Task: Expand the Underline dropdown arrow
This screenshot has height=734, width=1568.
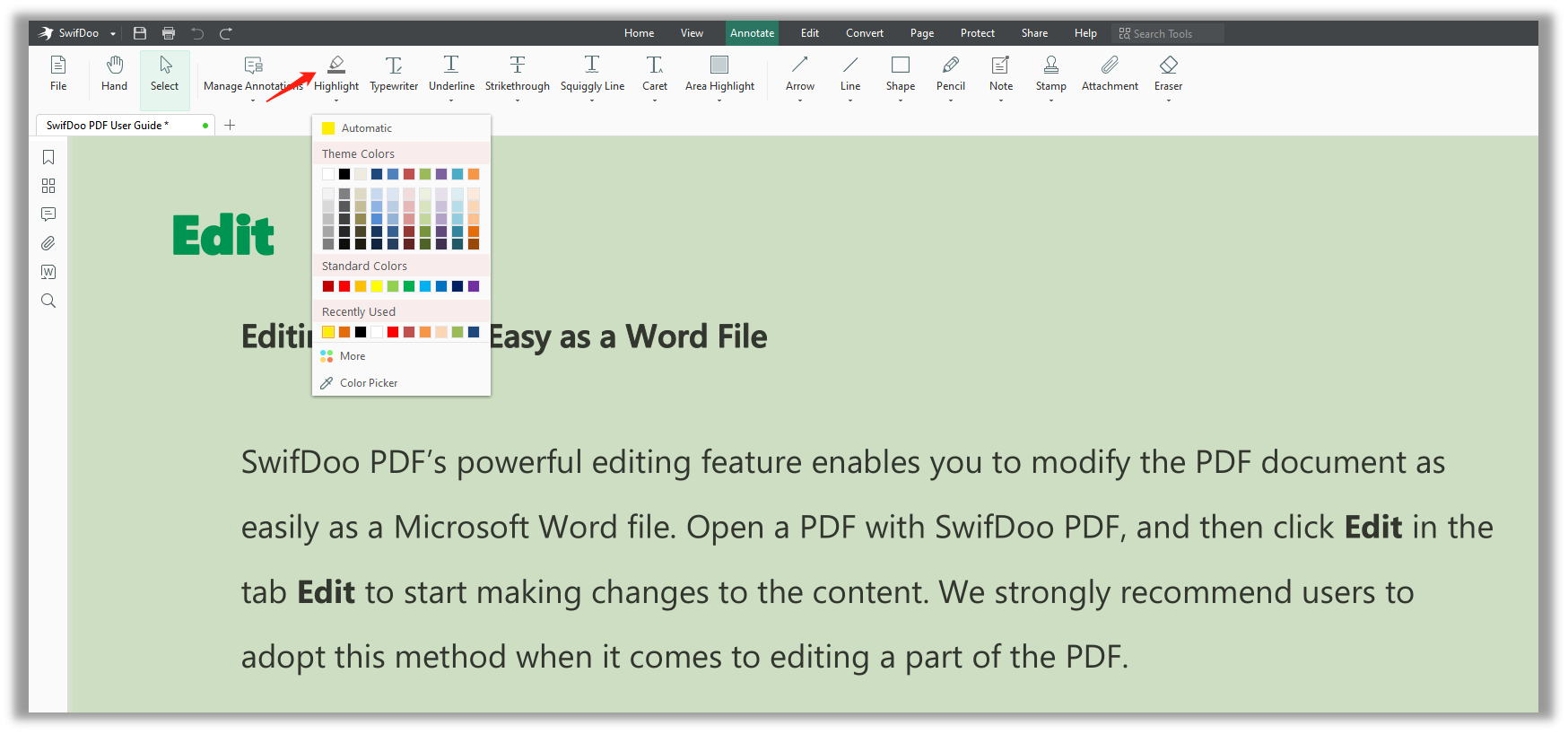Action: 451,100
